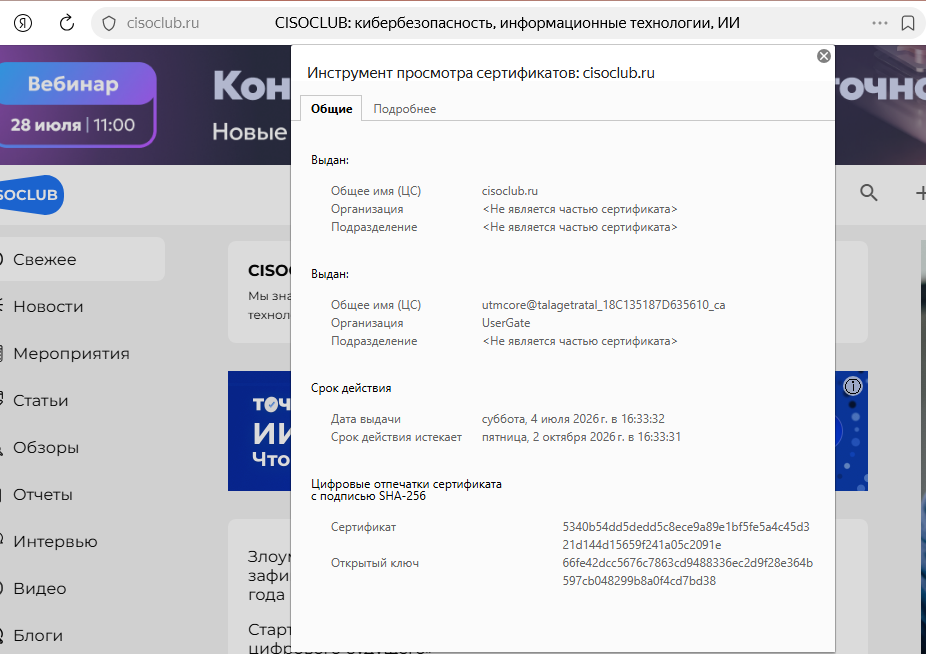The image size is (926, 654).
Task: Select the common name value cisoclub.ru
Action: coord(510,191)
